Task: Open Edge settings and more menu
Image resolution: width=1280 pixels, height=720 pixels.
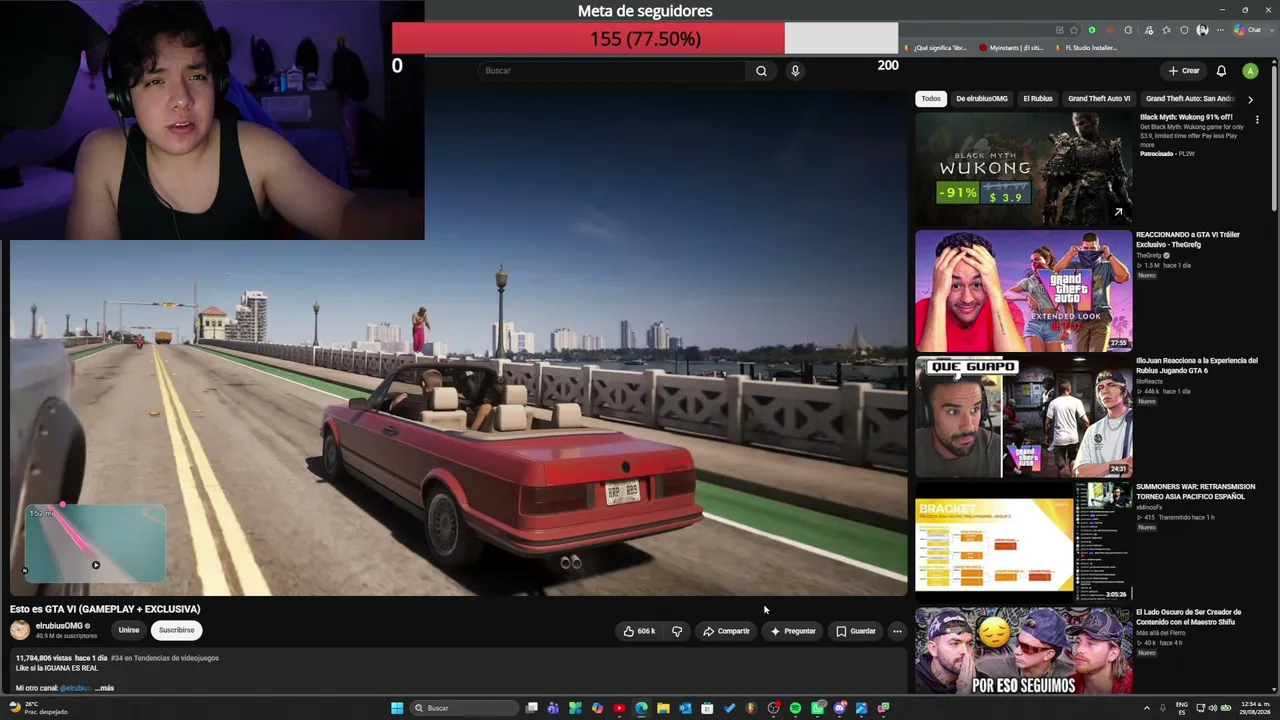Action: point(1220,30)
